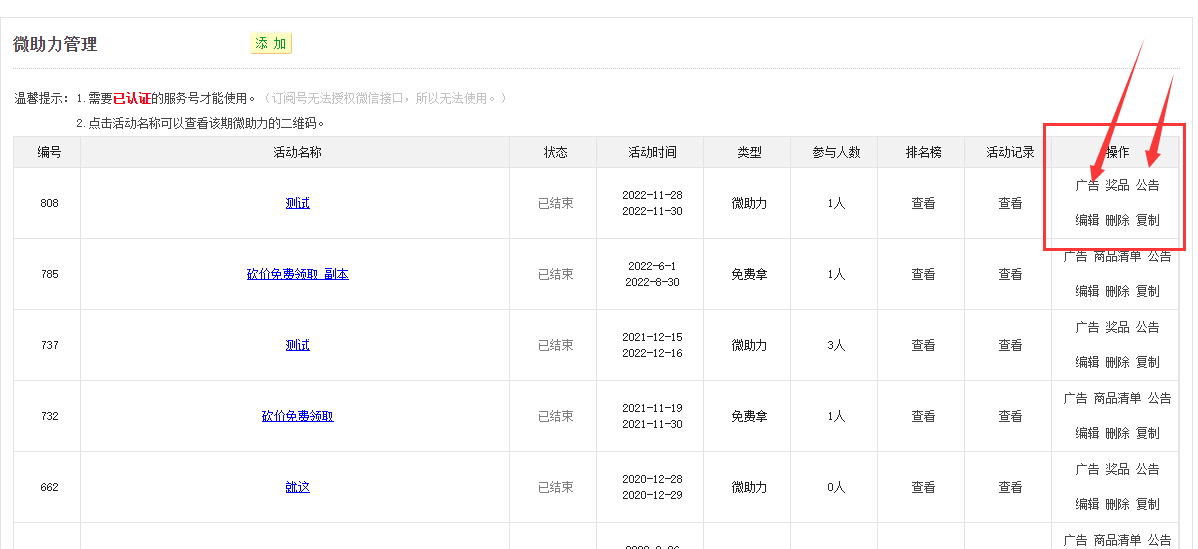
Task: View ranking 查看 for activity 662
Action: pos(923,487)
